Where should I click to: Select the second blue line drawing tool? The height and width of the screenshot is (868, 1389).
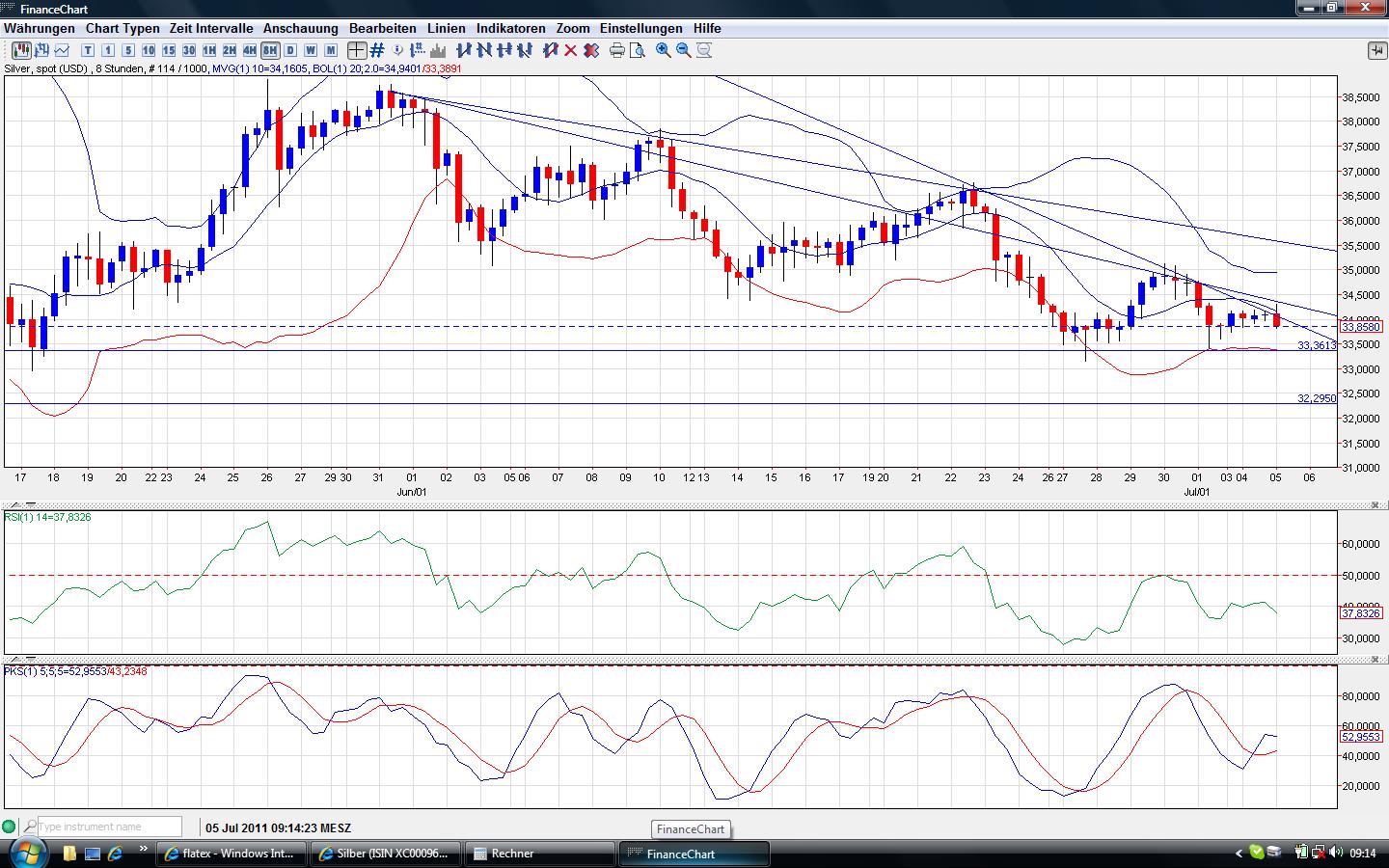(484, 50)
